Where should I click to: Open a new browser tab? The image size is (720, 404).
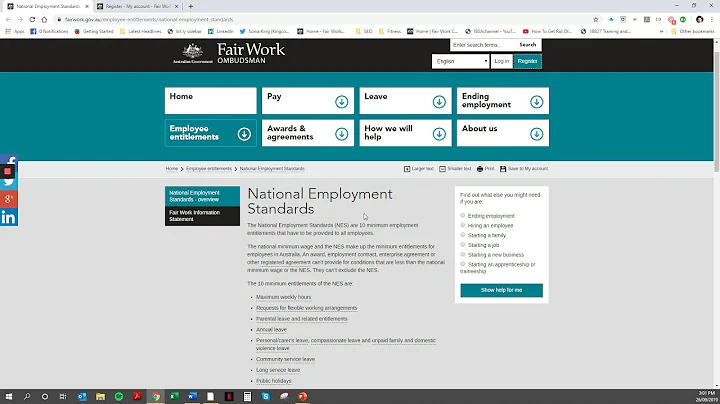(x=191, y=6)
